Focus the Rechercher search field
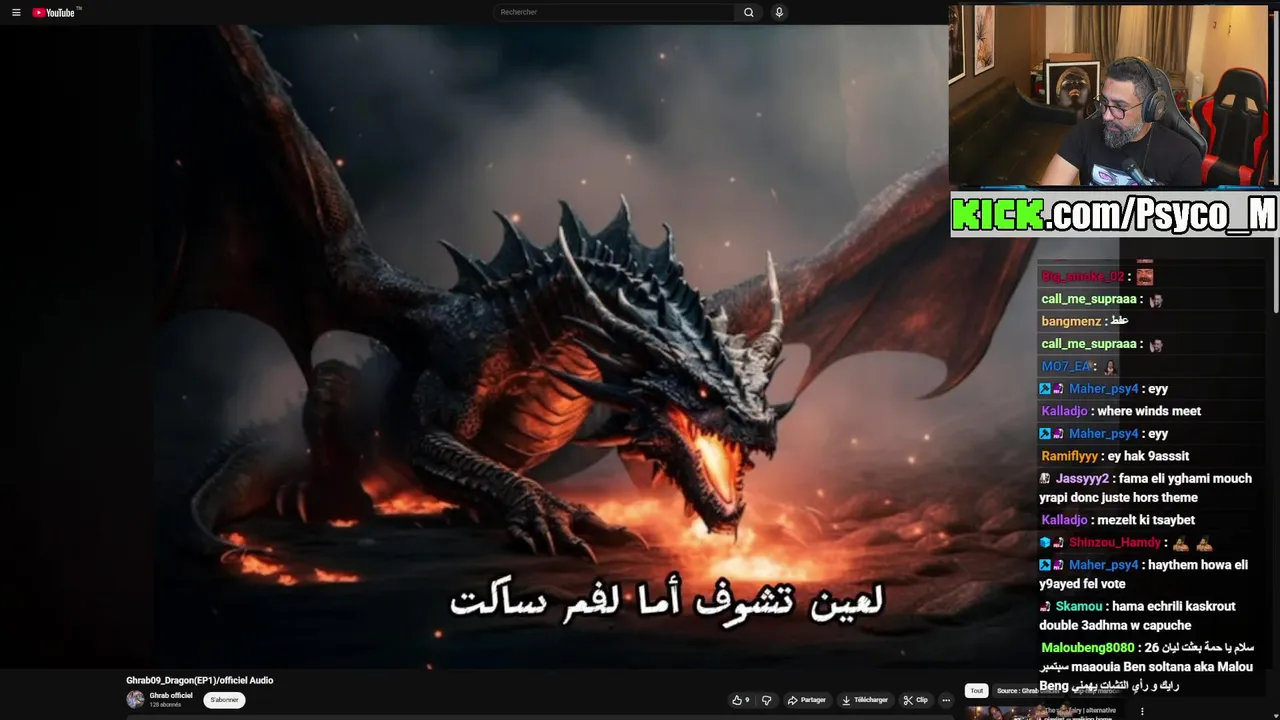 pos(615,12)
